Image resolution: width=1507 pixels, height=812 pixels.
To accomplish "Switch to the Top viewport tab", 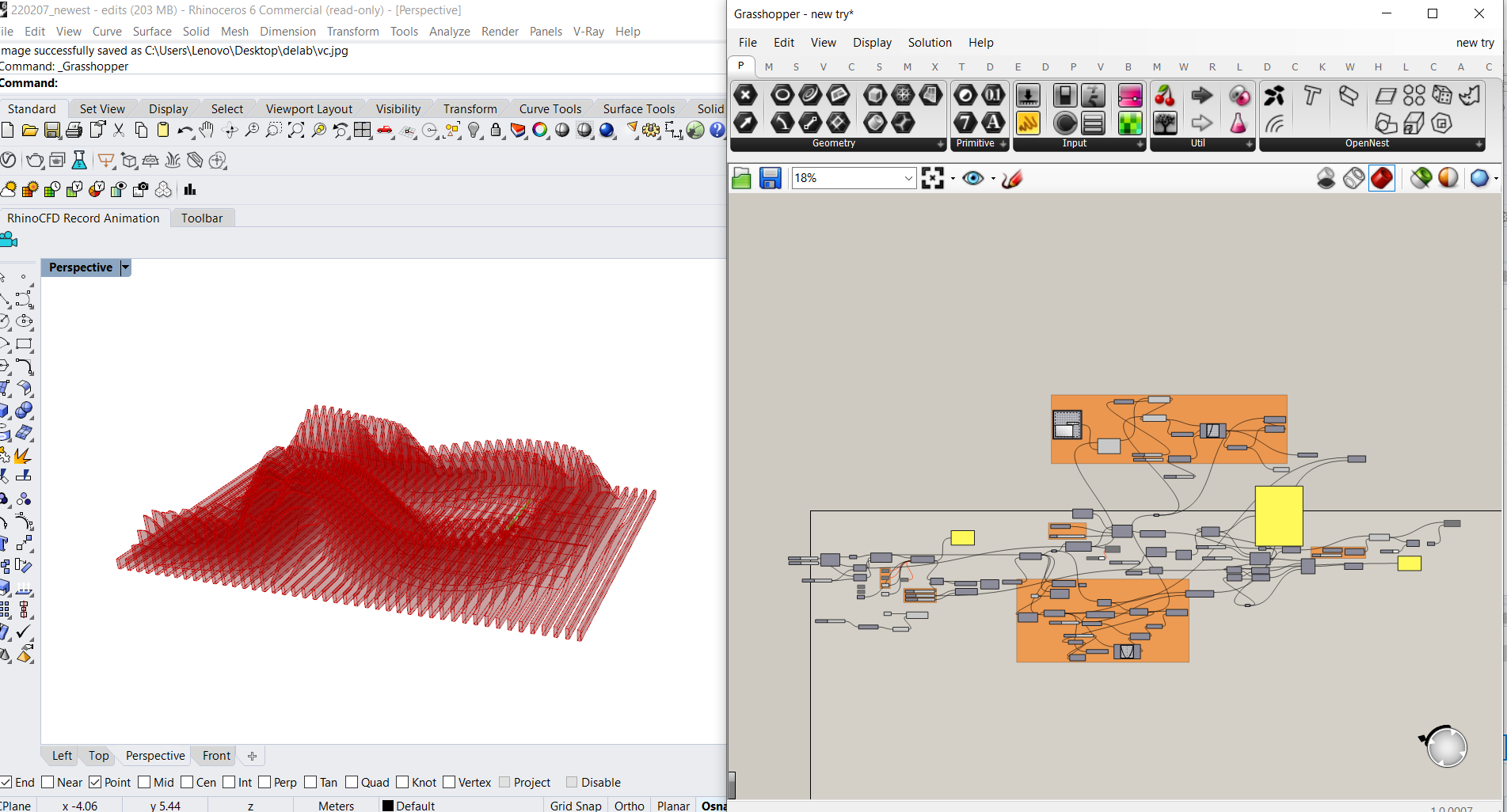I will 98,756.
